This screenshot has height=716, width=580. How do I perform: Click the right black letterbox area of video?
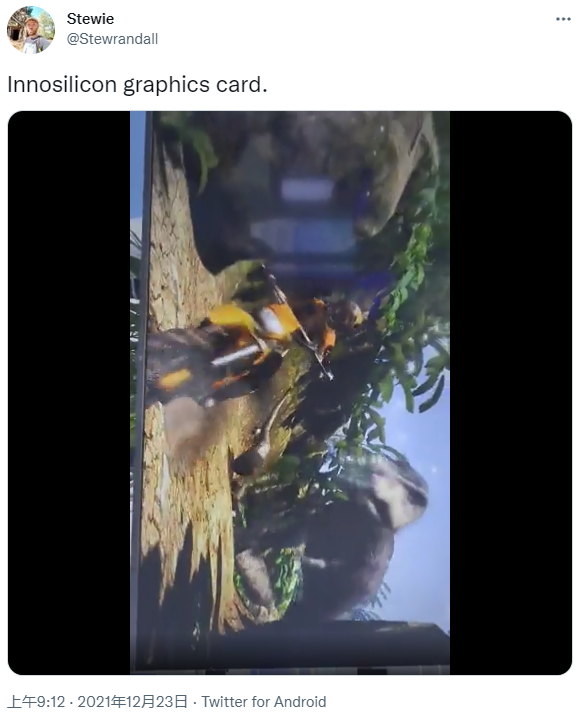pyautogui.click(x=511, y=393)
